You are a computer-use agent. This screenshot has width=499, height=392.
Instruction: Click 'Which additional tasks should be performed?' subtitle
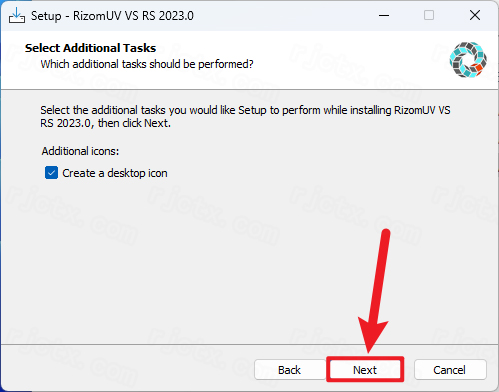tap(147, 64)
